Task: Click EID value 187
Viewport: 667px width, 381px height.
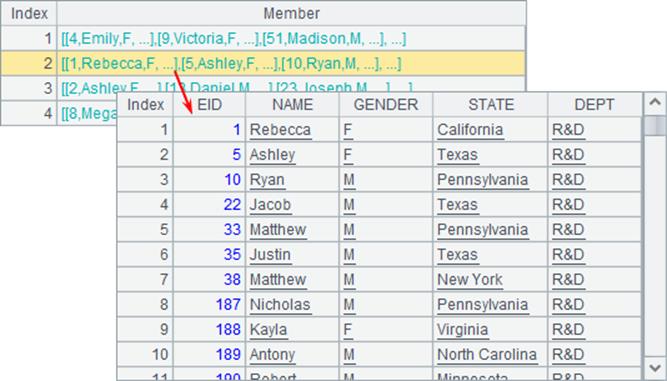Action: pyautogui.click(x=228, y=304)
